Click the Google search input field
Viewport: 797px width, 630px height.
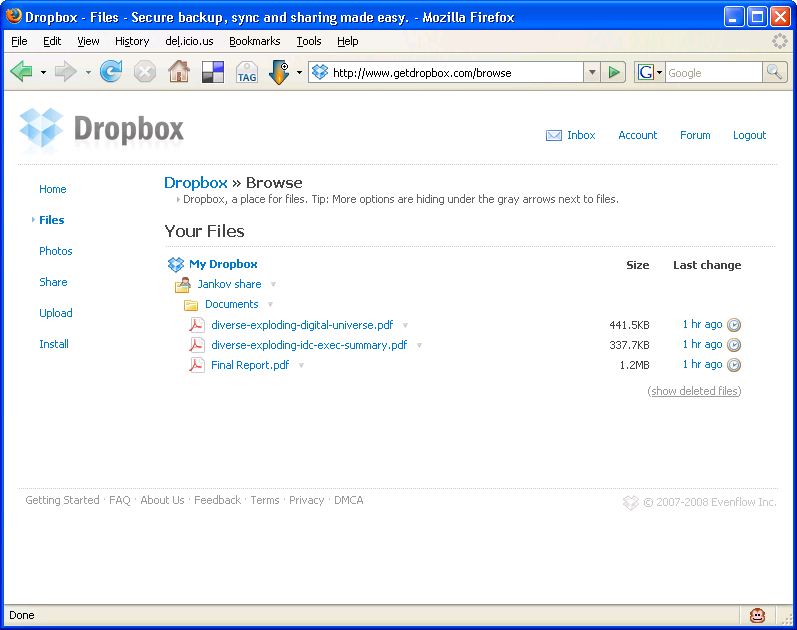(x=714, y=73)
